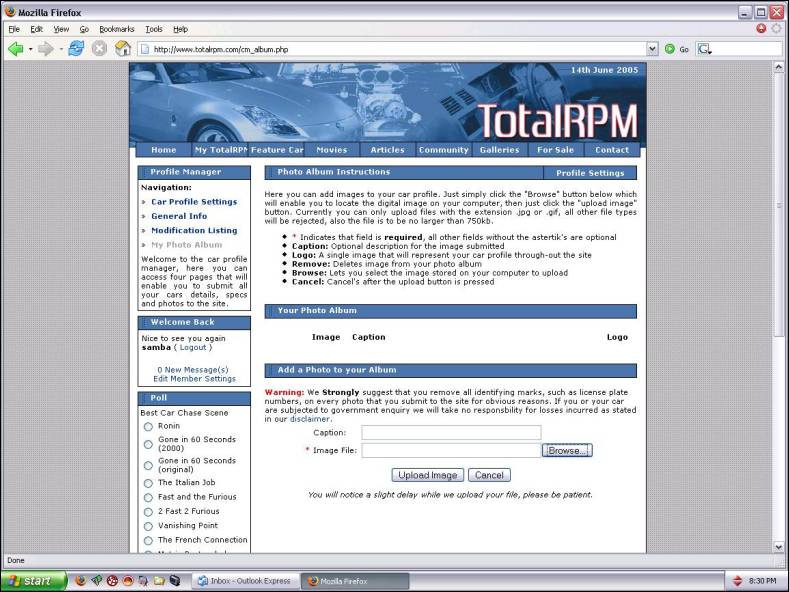Click the Forward arrow in Firefox toolbar
The width and height of the screenshot is (789, 592).
(45, 48)
